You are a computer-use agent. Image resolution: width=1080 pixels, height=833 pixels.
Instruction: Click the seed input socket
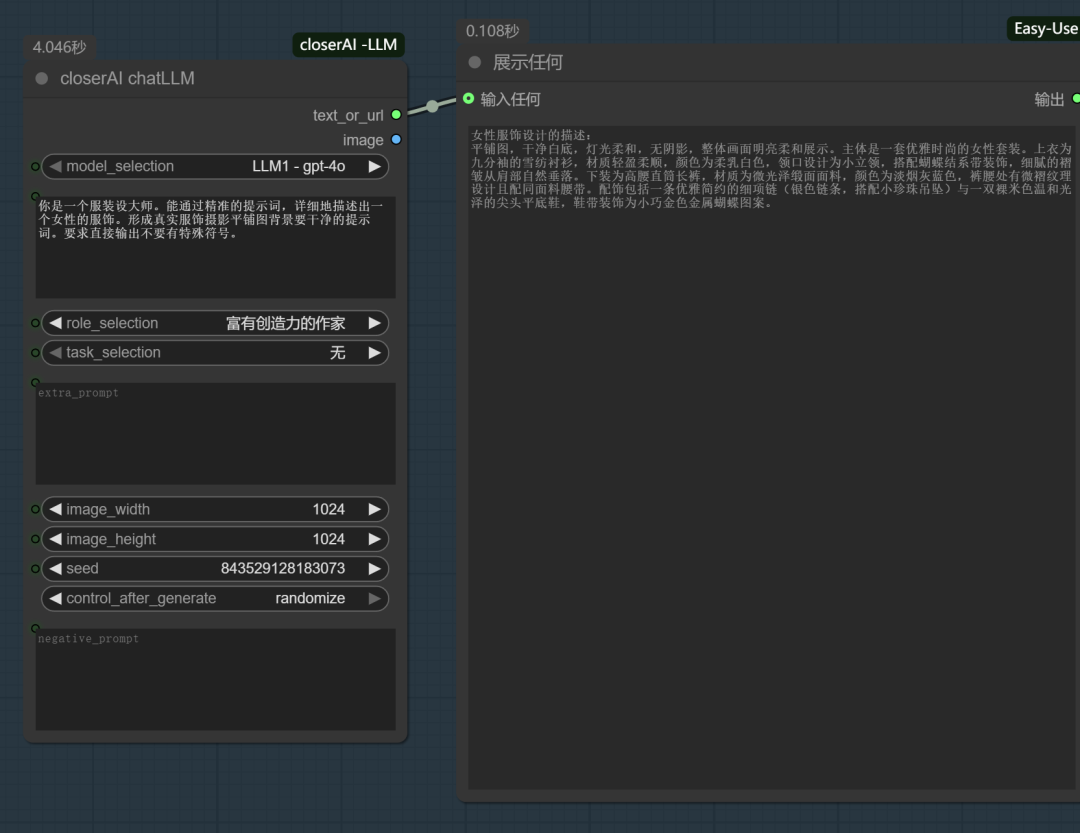(35, 568)
